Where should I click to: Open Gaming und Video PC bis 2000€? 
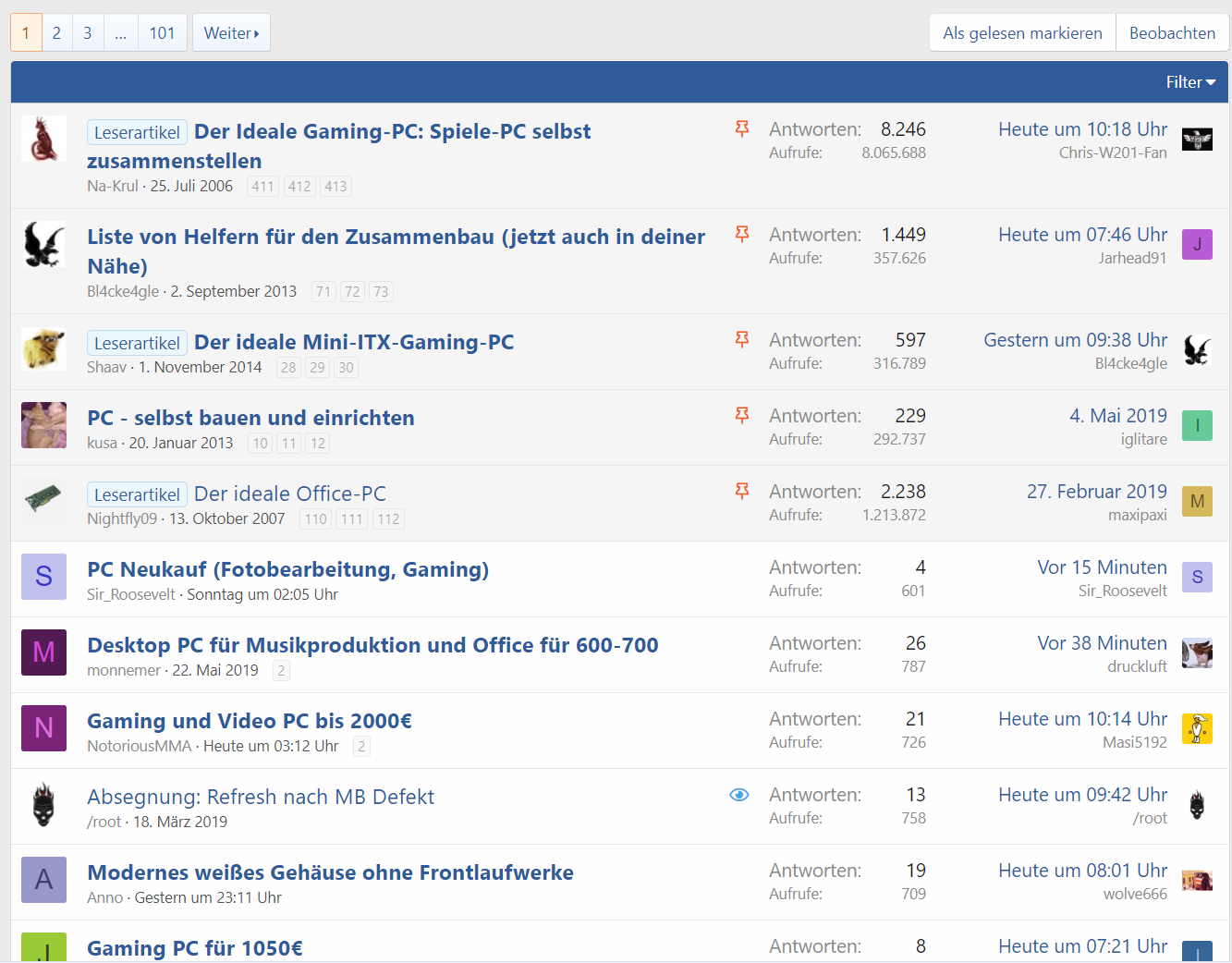tap(250, 721)
